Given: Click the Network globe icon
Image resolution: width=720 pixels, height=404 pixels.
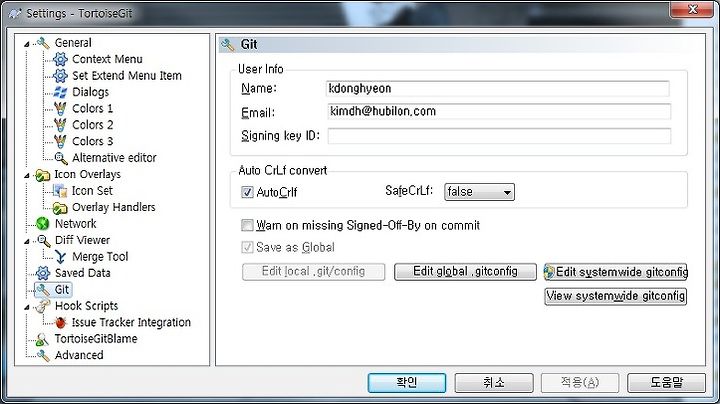Looking at the screenshot, I should coord(43,224).
